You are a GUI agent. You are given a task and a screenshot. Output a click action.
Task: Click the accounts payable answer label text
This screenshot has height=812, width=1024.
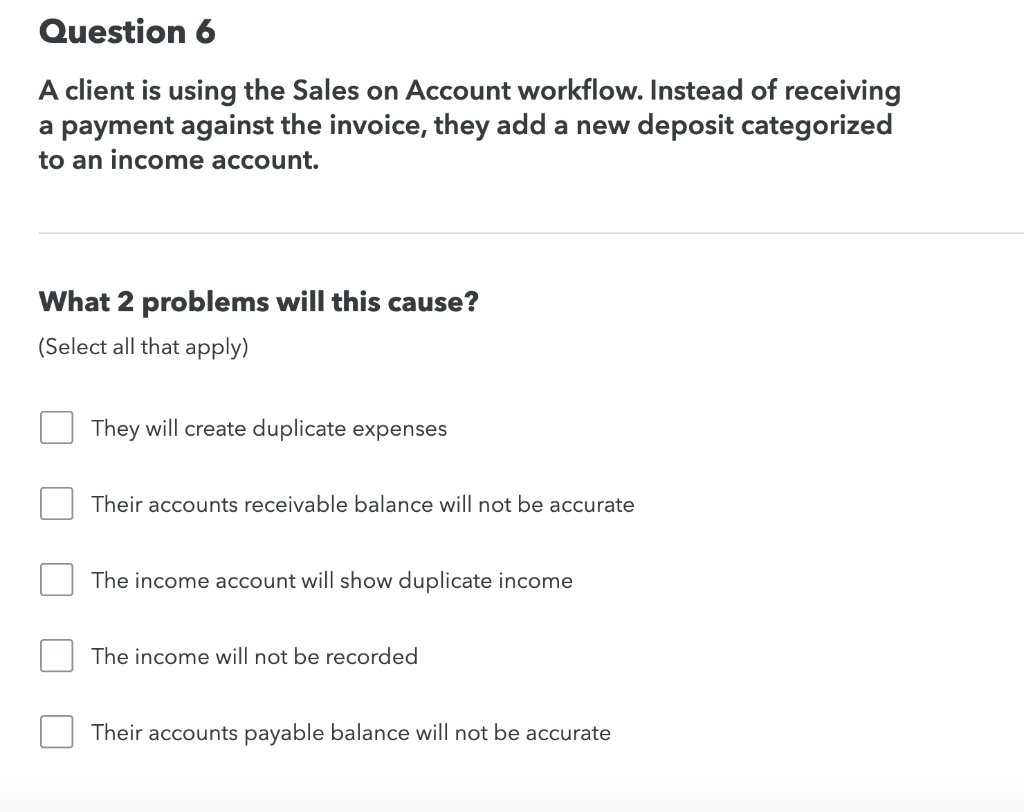pyautogui.click(x=350, y=732)
